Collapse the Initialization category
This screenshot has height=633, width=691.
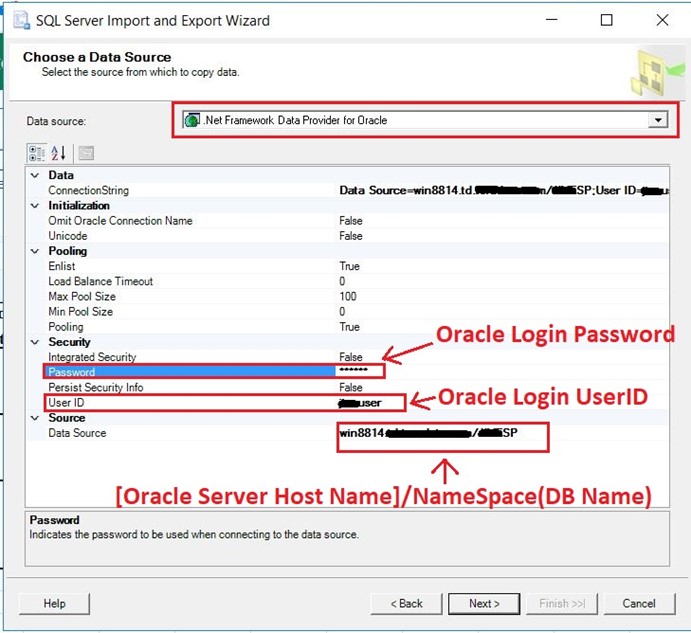coord(35,206)
